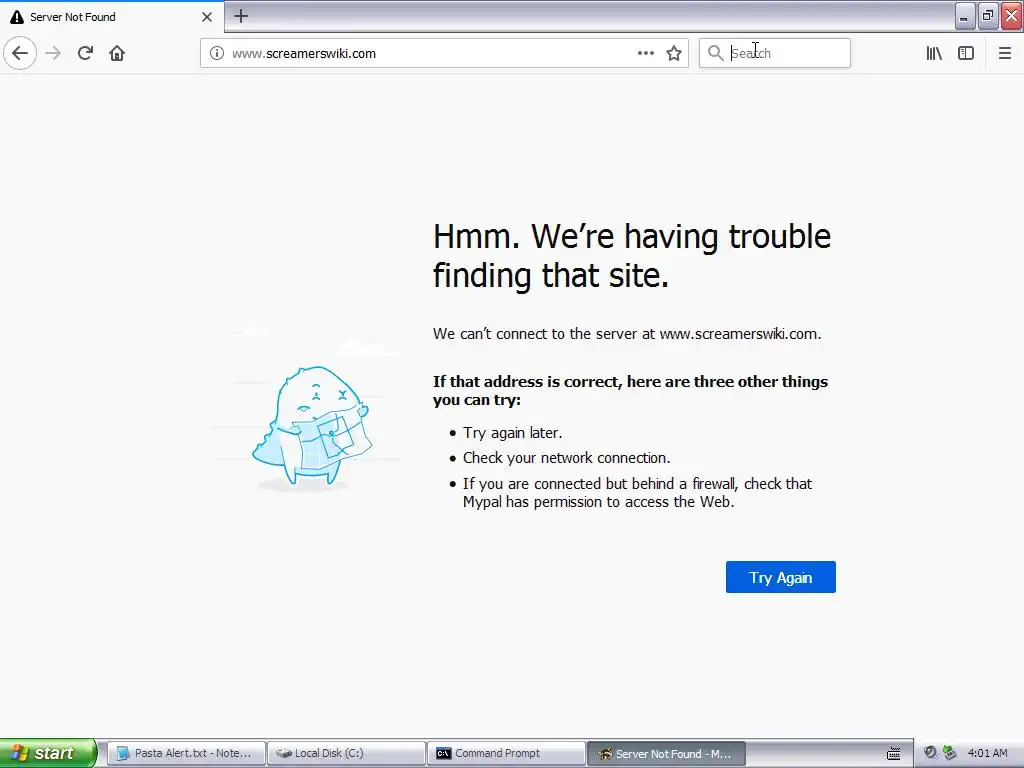Open the Windows start menu

[48, 753]
